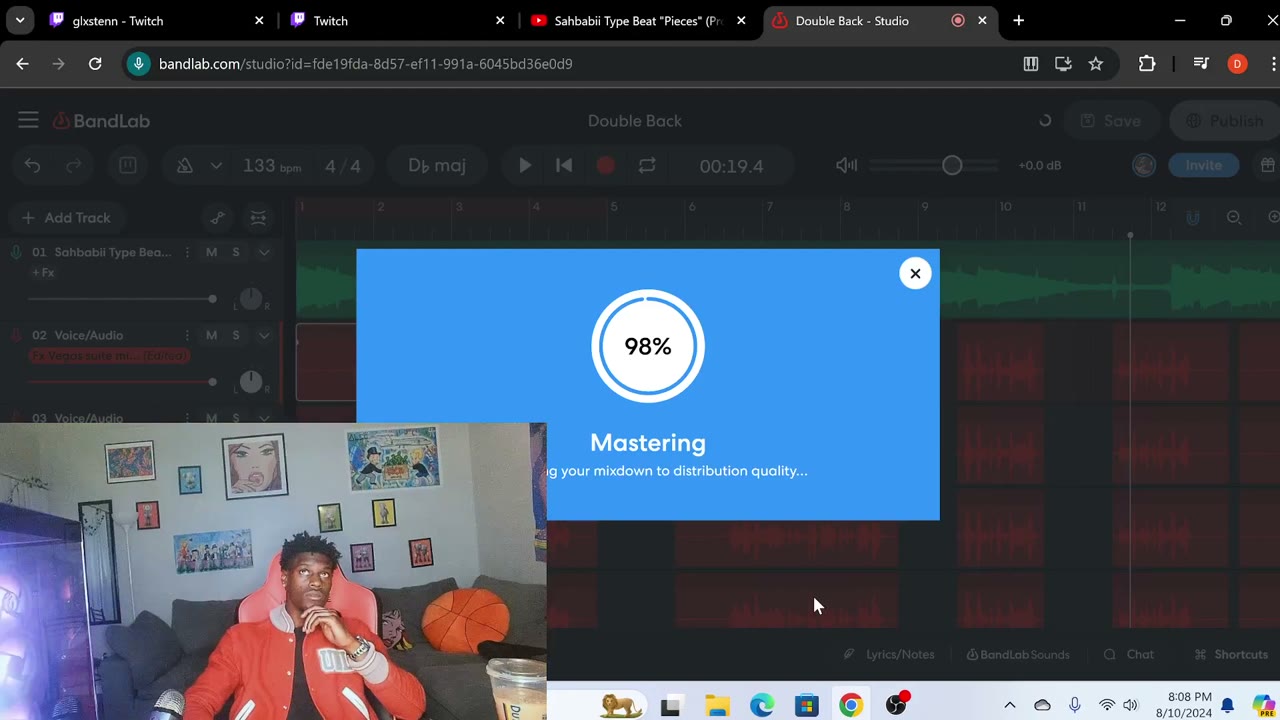This screenshot has height=720, width=1280.
Task: Click the zoom out magnifier icon
Action: coord(1234,218)
